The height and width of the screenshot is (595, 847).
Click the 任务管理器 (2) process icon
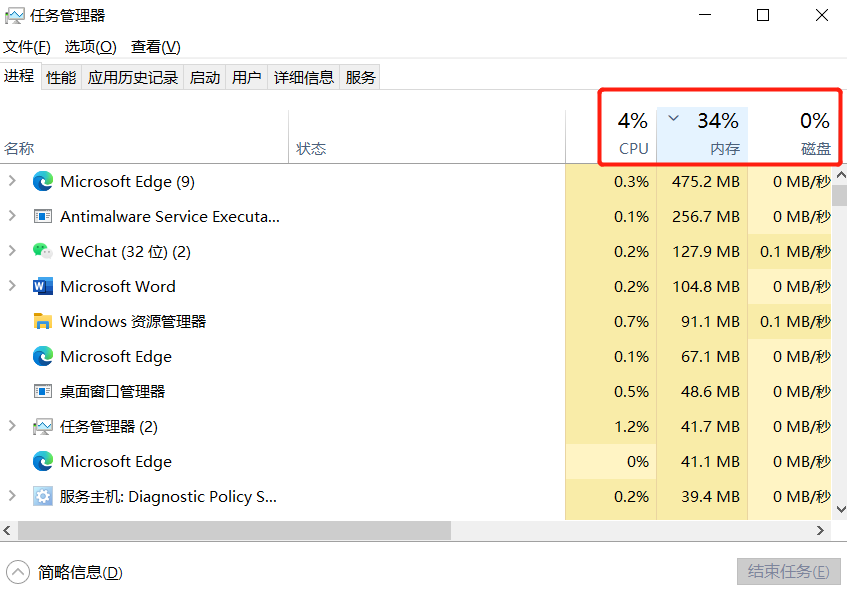pyautogui.click(x=43, y=427)
